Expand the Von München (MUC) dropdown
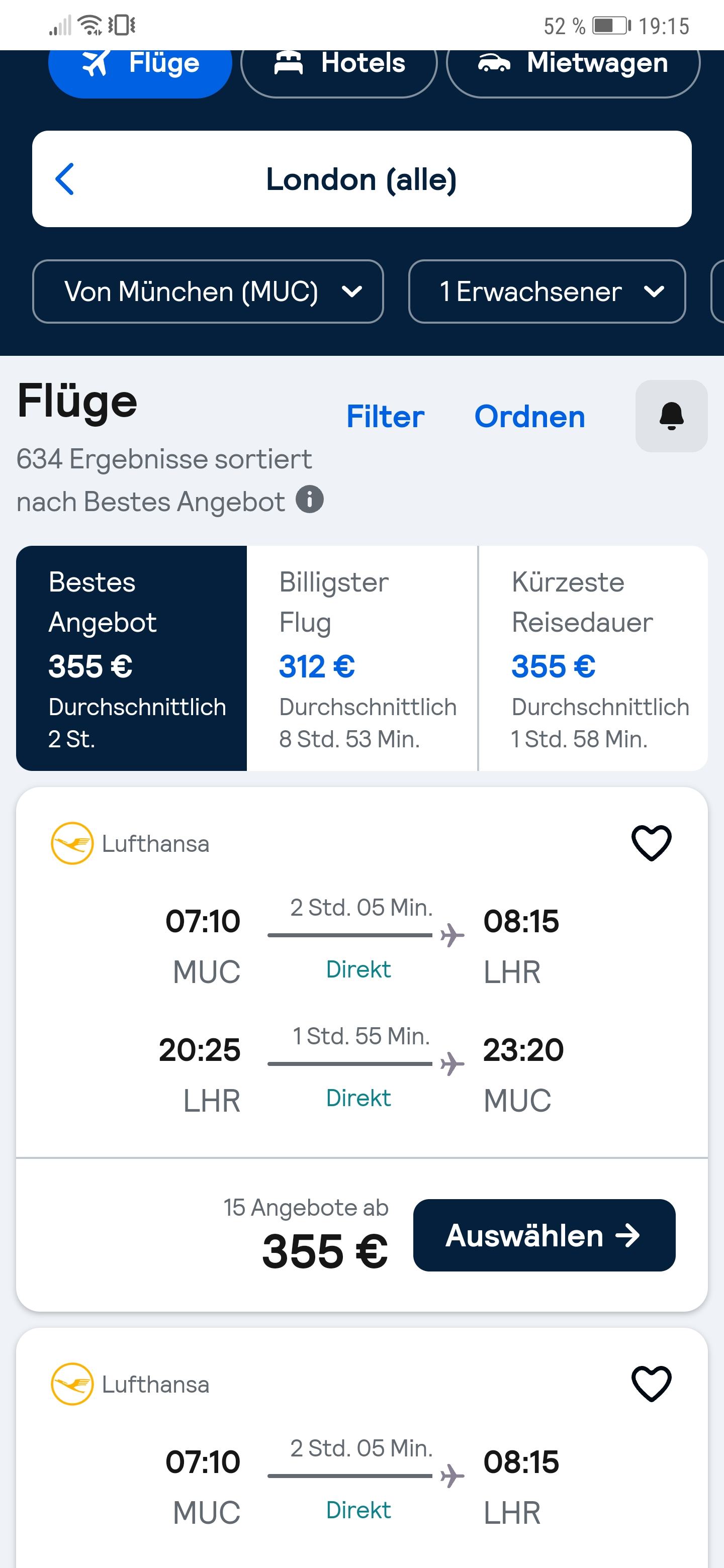Screen dimensions: 724x1568 coord(208,291)
